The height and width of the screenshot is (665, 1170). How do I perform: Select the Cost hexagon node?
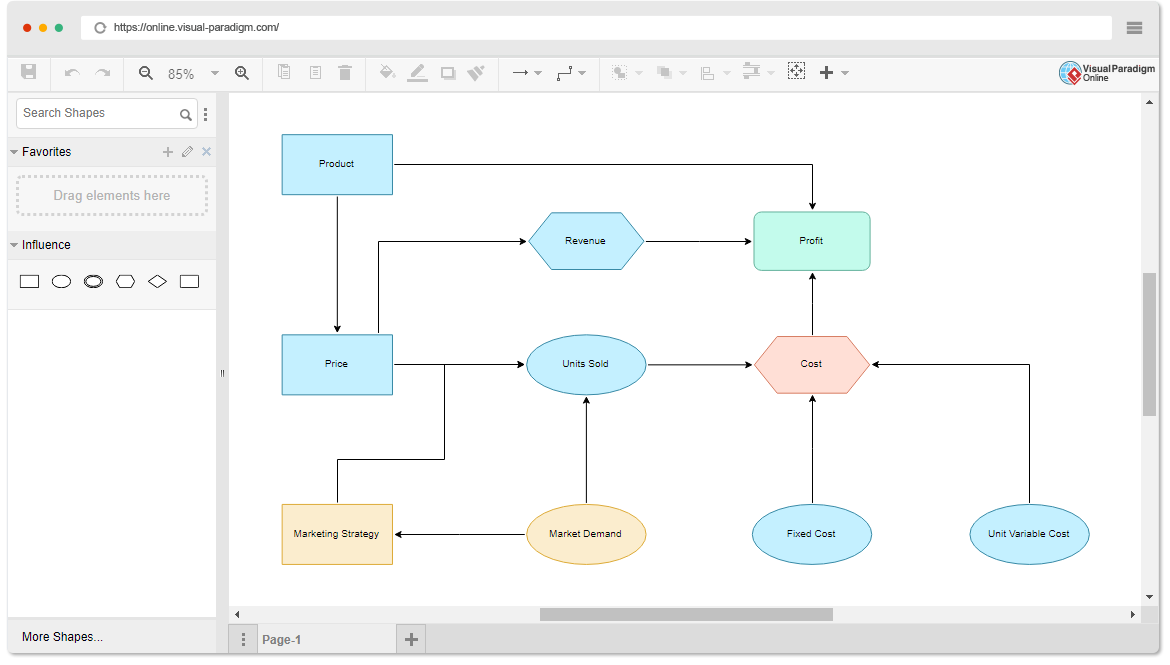coord(812,364)
